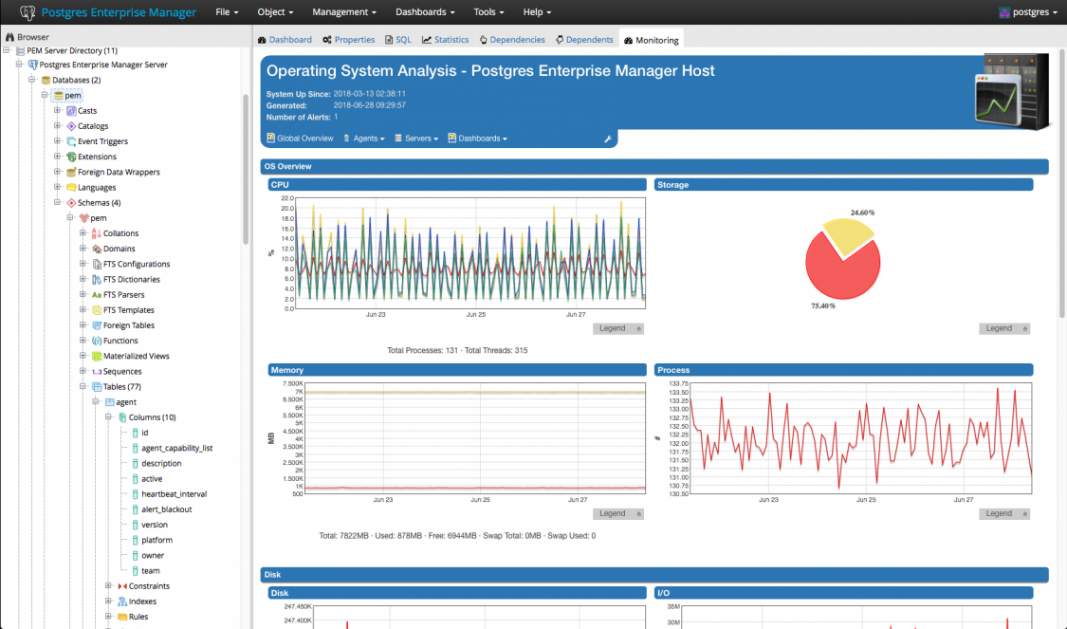The height and width of the screenshot is (629, 1067).
Task: Click the browser tree vertical scrollbar
Action: (x=246, y=169)
